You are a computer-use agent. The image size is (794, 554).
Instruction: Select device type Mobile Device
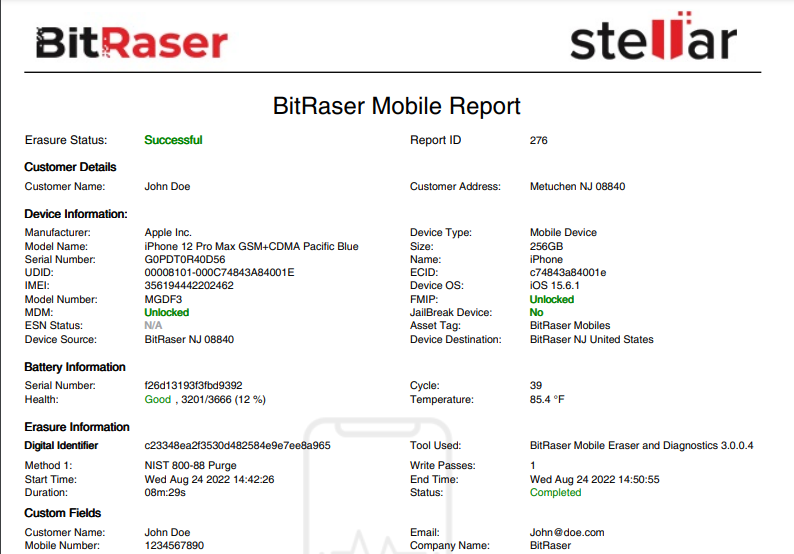pyautogui.click(x=563, y=232)
